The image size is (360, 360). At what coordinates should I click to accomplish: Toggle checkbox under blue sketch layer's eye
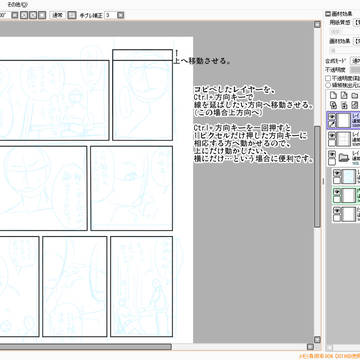pyautogui.click(x=337, y=180)
